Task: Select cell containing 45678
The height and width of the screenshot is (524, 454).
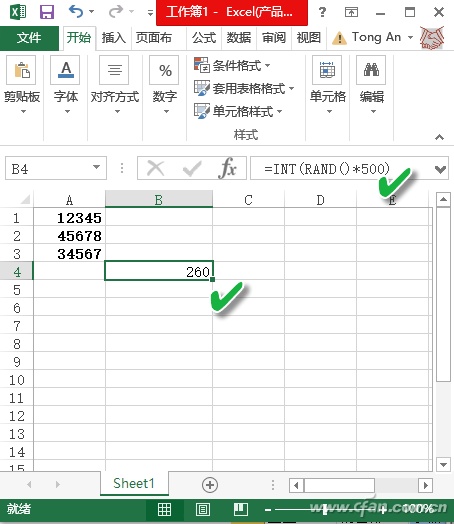Action: coord(69,236)
